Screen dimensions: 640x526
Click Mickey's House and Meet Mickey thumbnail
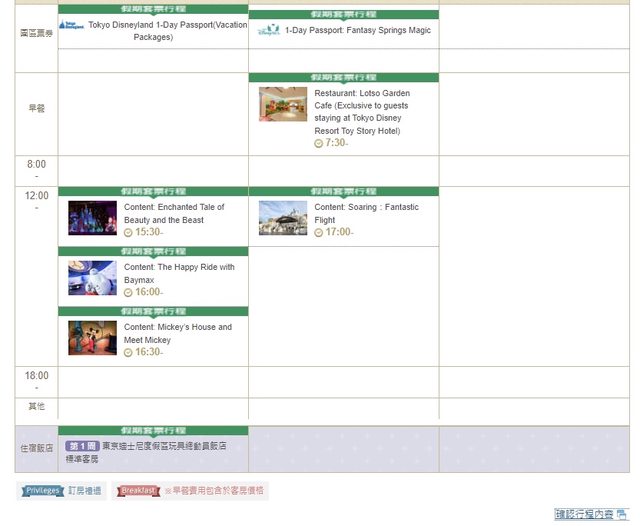pos(92,338)
